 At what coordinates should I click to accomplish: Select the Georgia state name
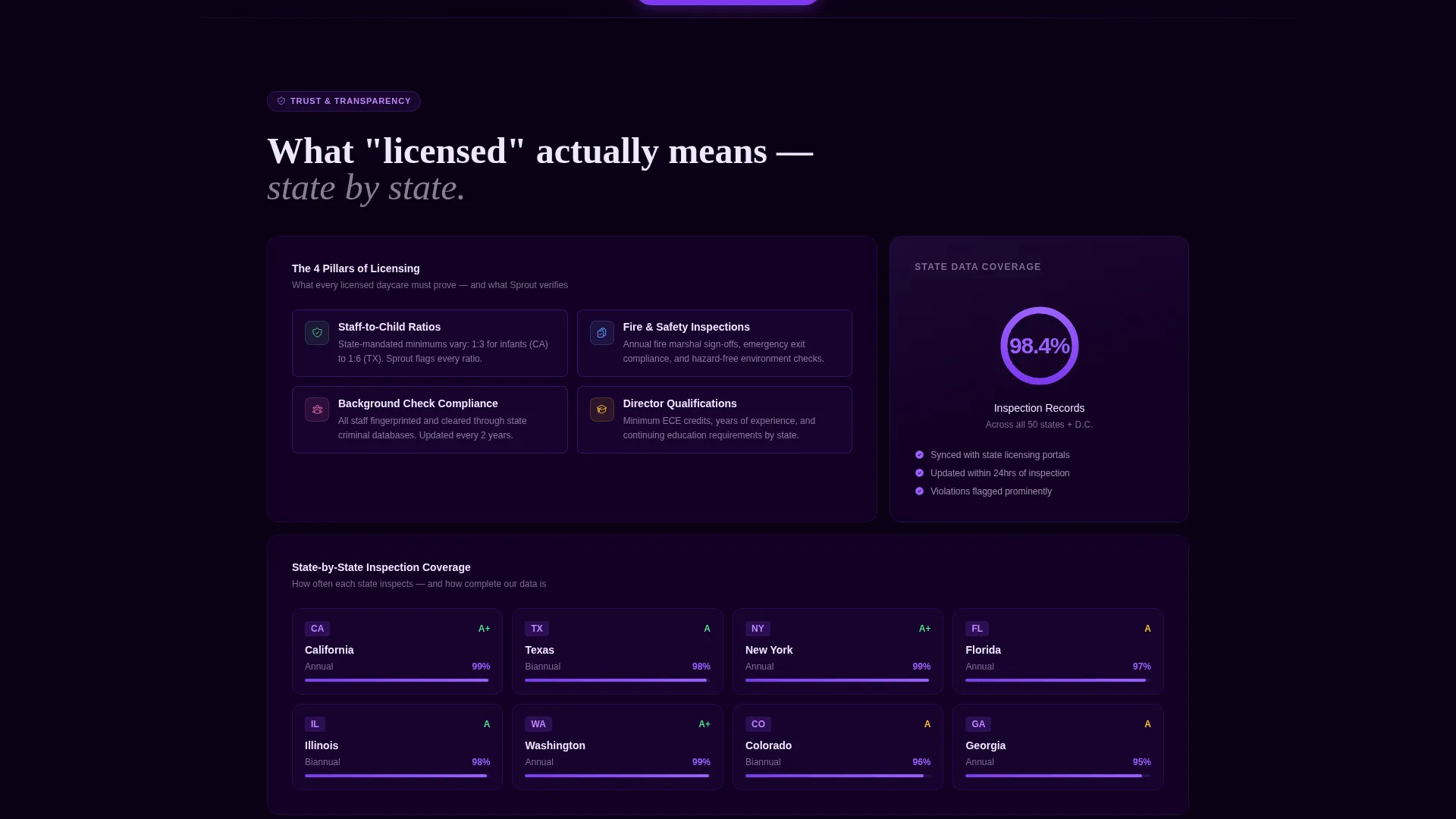tap(985, 745)
